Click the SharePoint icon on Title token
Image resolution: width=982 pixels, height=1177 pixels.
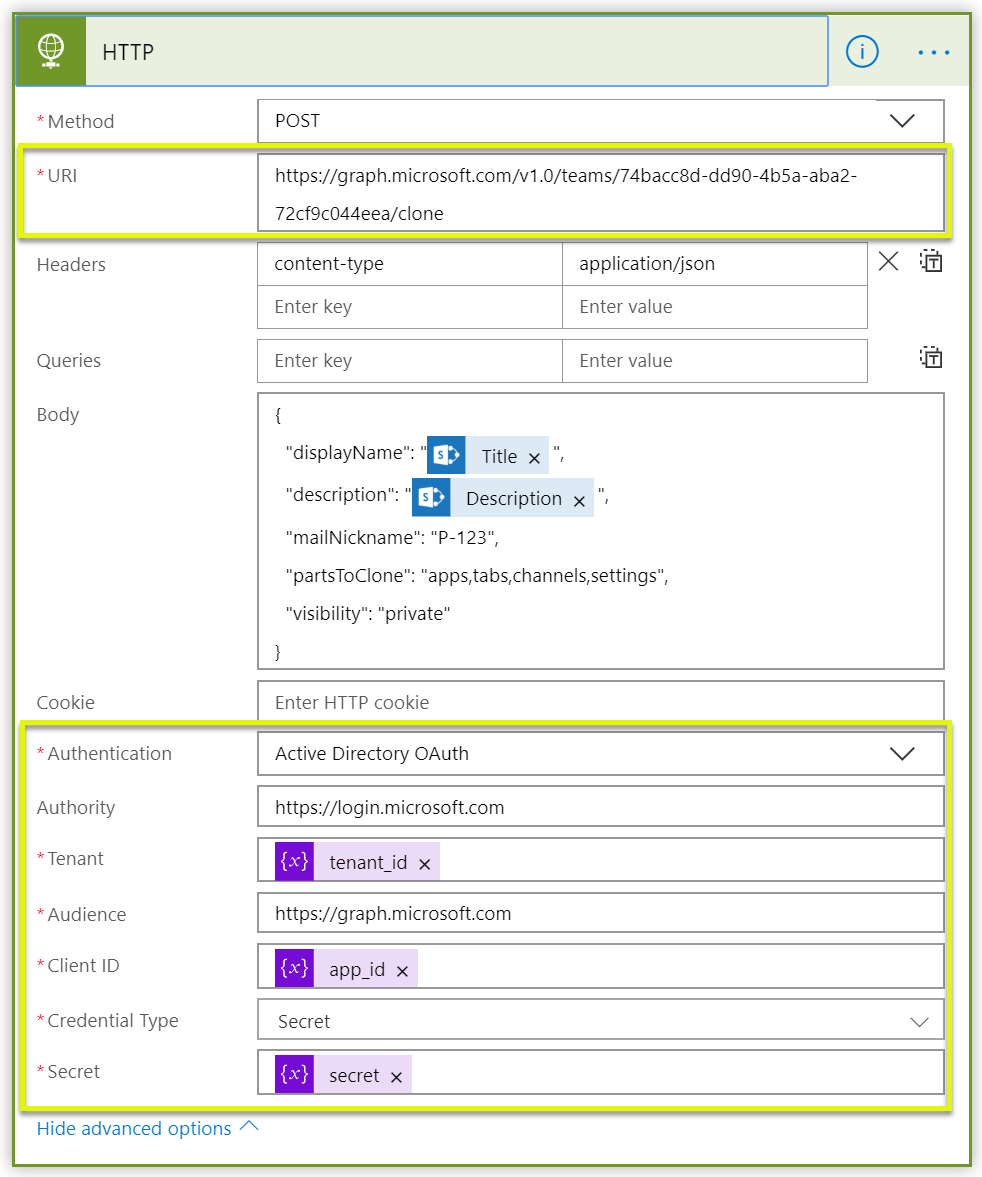[x=446, y=455]
